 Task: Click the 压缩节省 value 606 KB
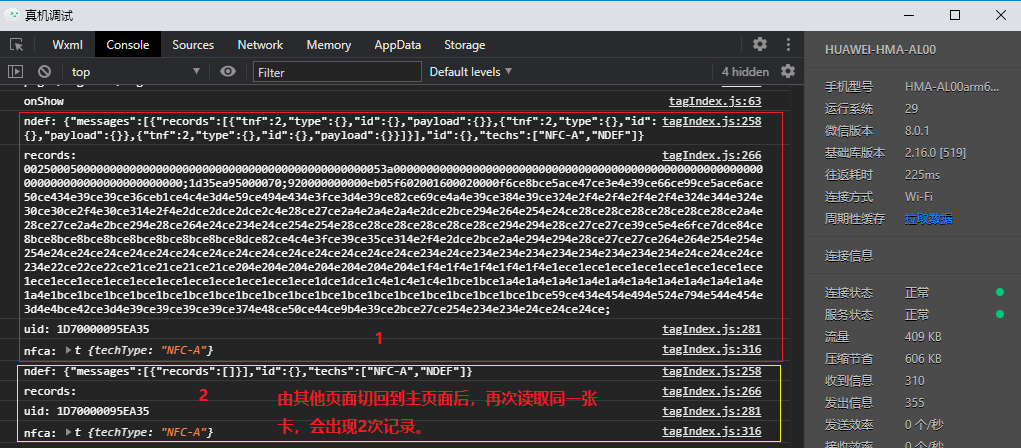click(923, 359)
